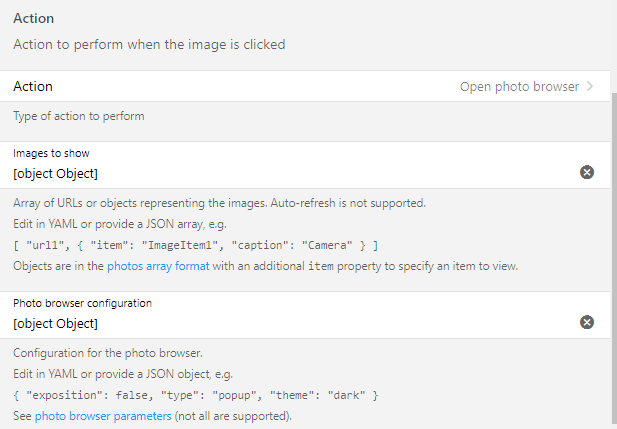Click the Type of action to perform hint
This screenshot has width=617, height=429.
pyautogui.click(x=79, y=116)
